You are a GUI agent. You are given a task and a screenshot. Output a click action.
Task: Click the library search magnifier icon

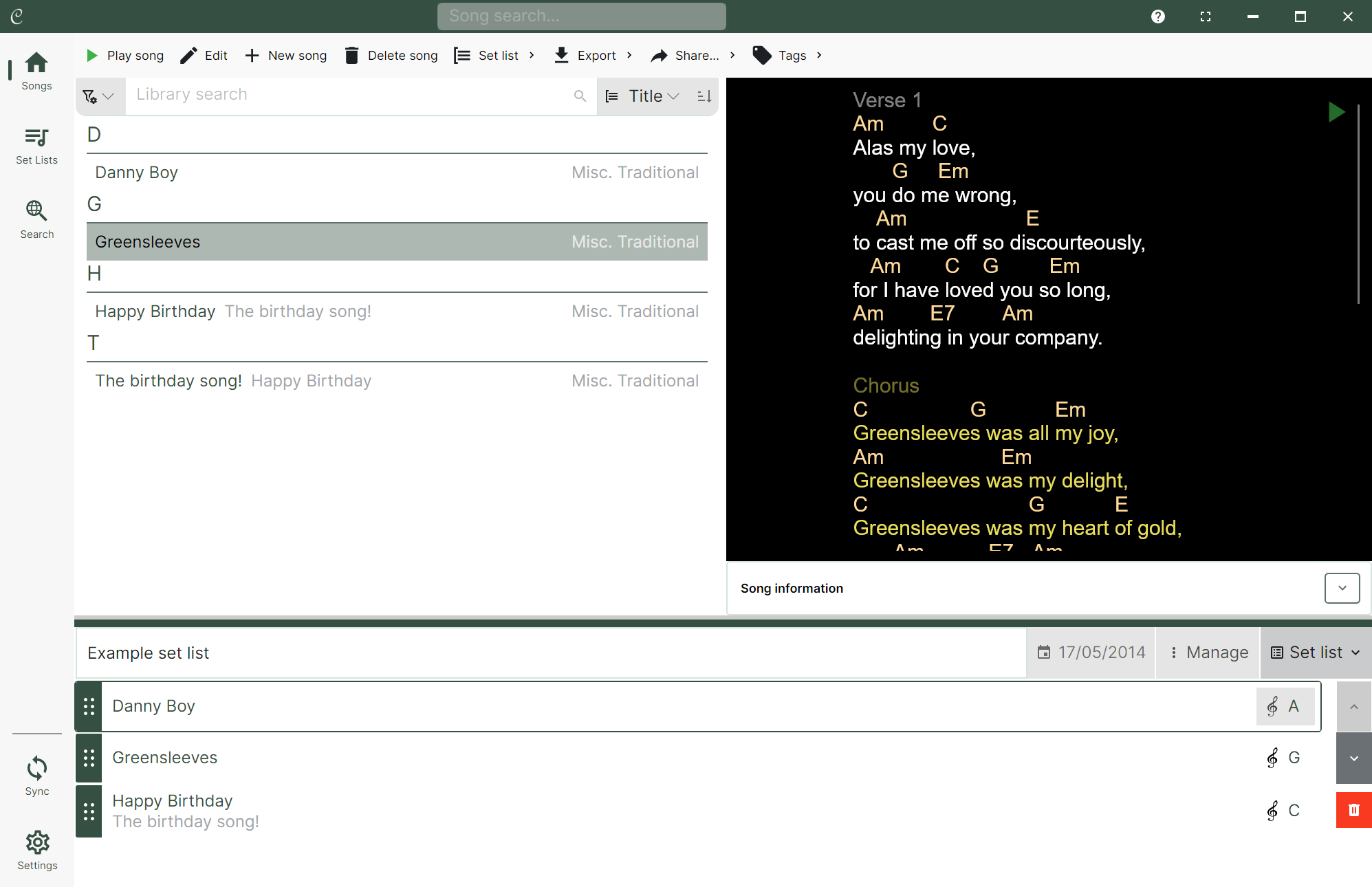coord(580,96)
